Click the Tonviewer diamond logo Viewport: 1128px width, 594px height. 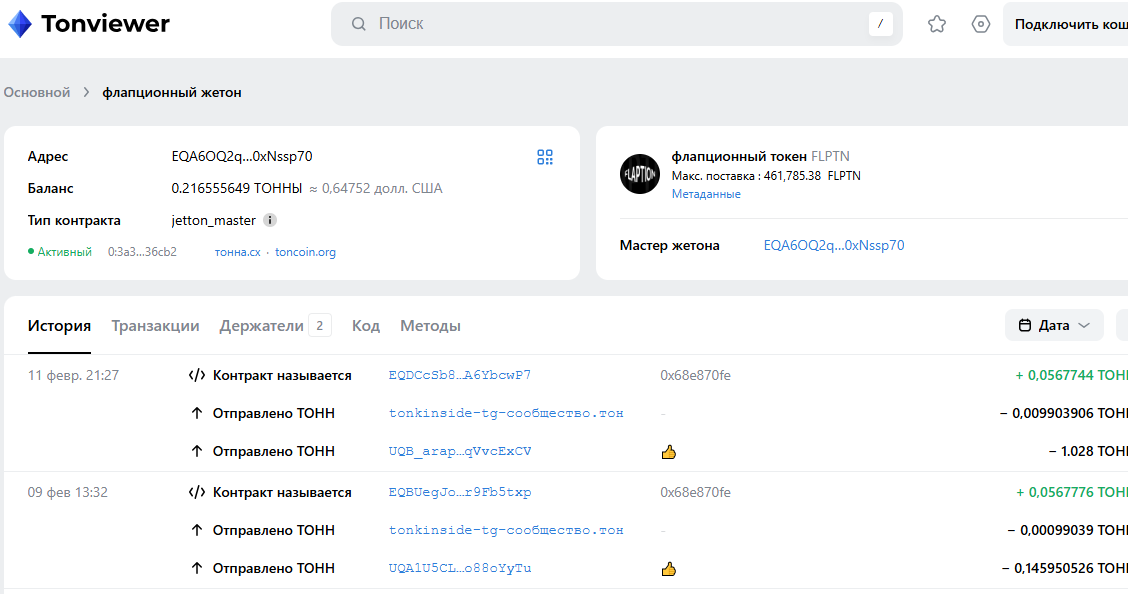(x=19, y=24)
